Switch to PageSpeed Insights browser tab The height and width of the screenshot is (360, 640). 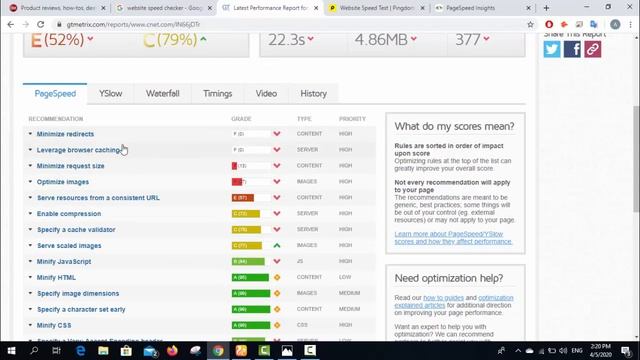pyautogui.click(x=470, y=8)
